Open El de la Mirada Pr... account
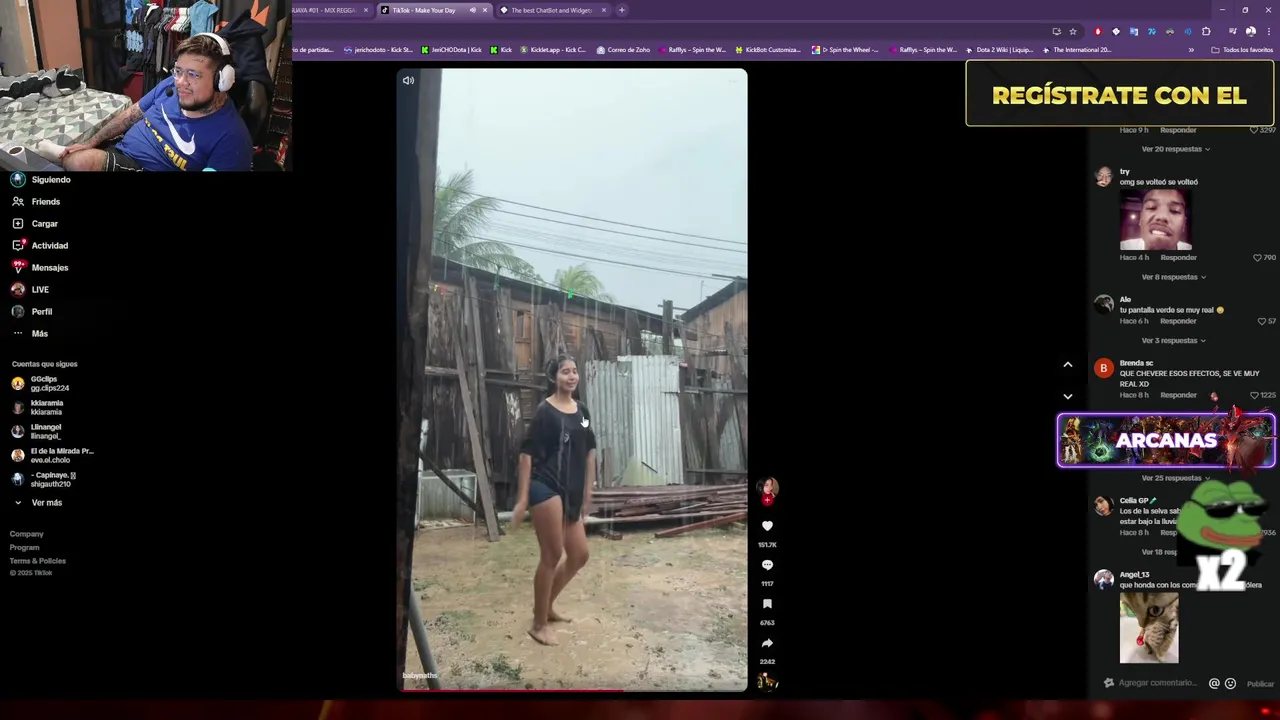 point(52,455)
